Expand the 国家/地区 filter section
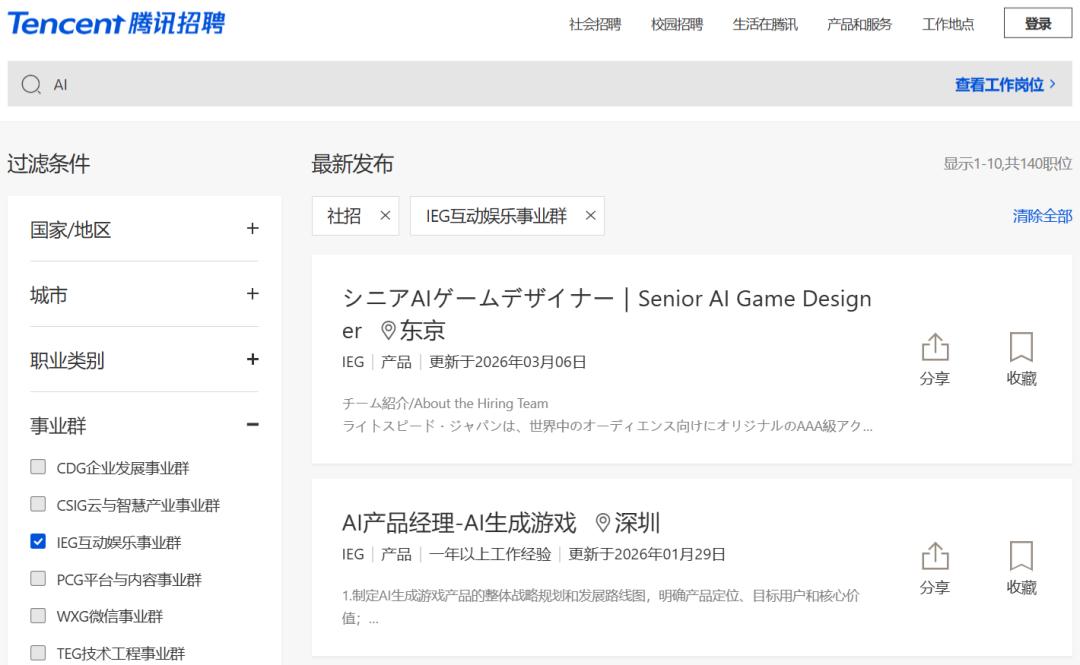The width and height of the screenshot is (1080, 665). (x=252, y=229)
